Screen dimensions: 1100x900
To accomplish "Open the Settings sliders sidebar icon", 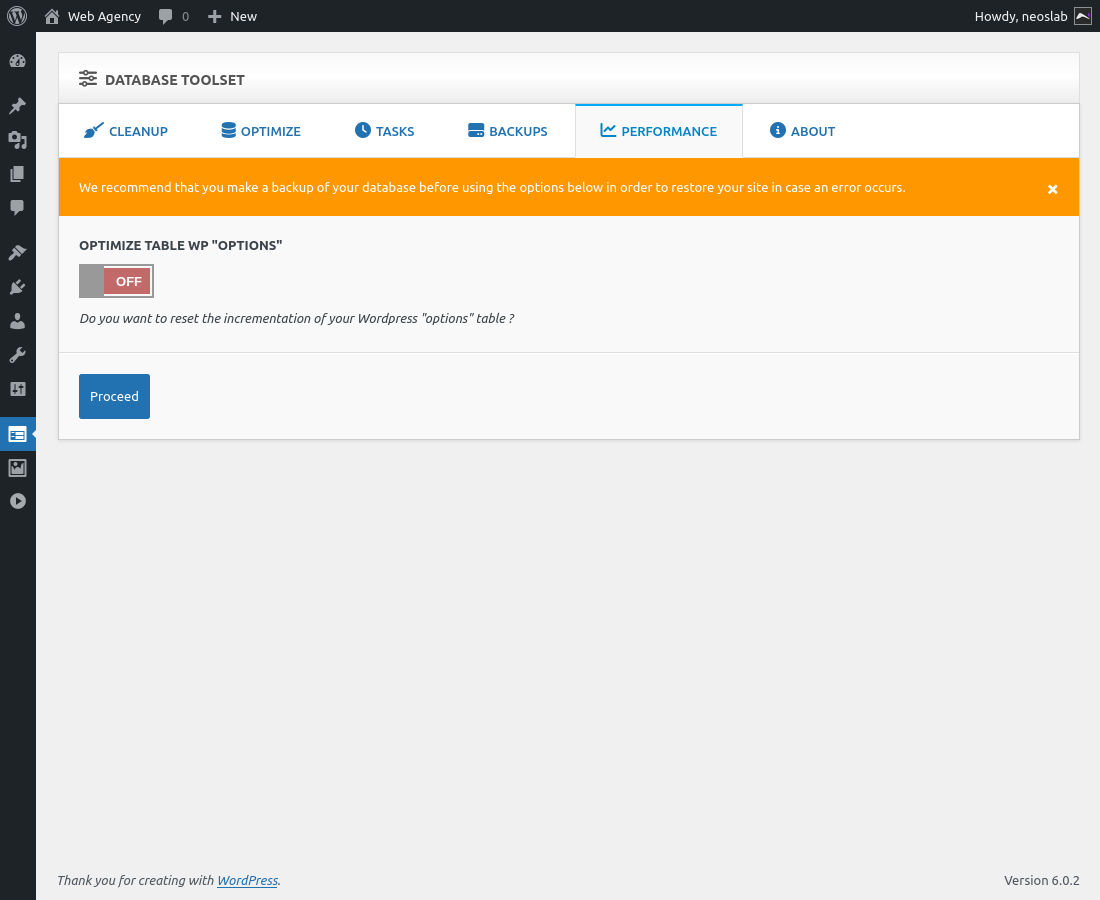I will 18,389.
